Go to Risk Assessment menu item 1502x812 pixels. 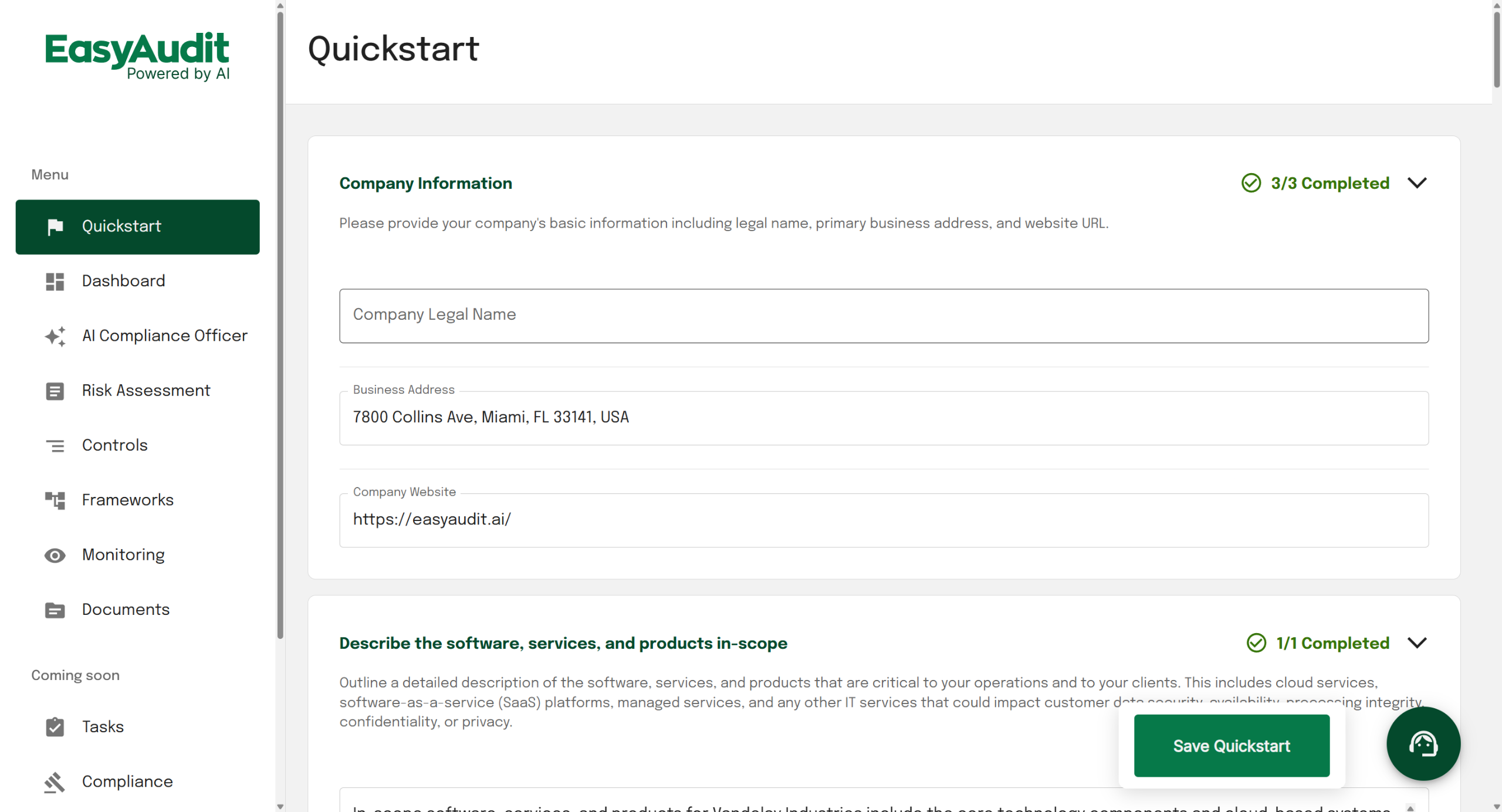146,391
